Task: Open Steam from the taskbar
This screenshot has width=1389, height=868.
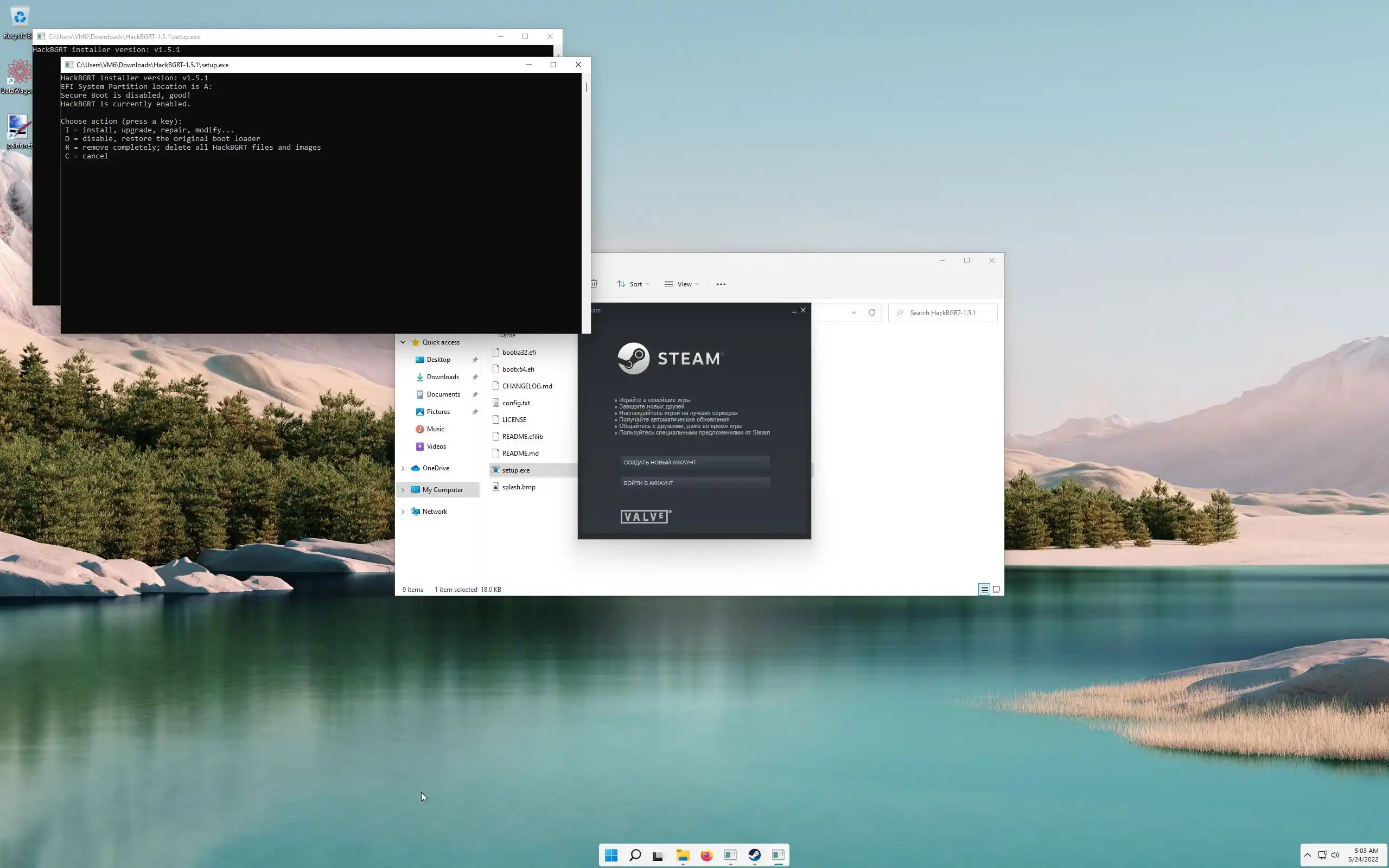Action: coord(754,855)
